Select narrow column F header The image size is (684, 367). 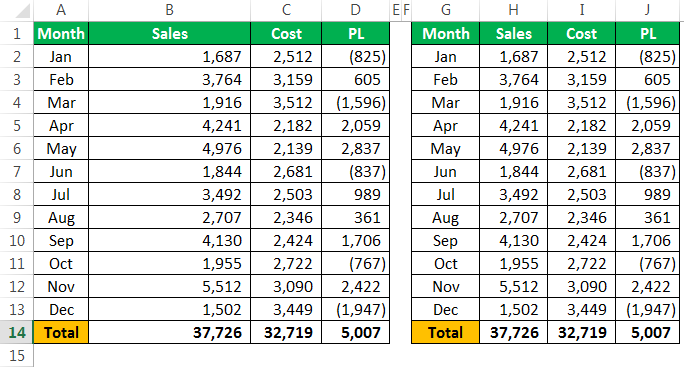point(406,10)
